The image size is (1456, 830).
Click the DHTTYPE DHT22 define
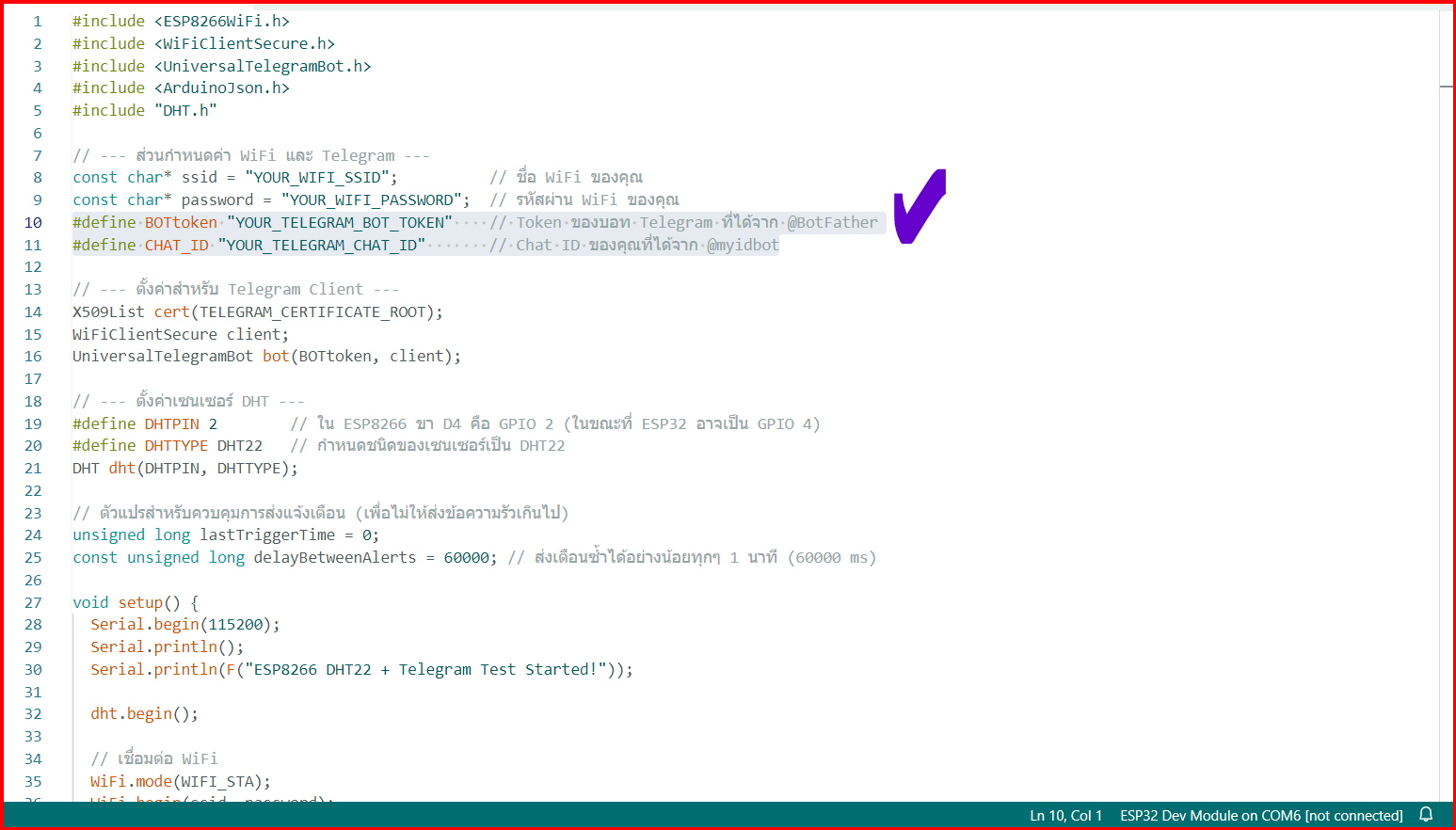168,446
